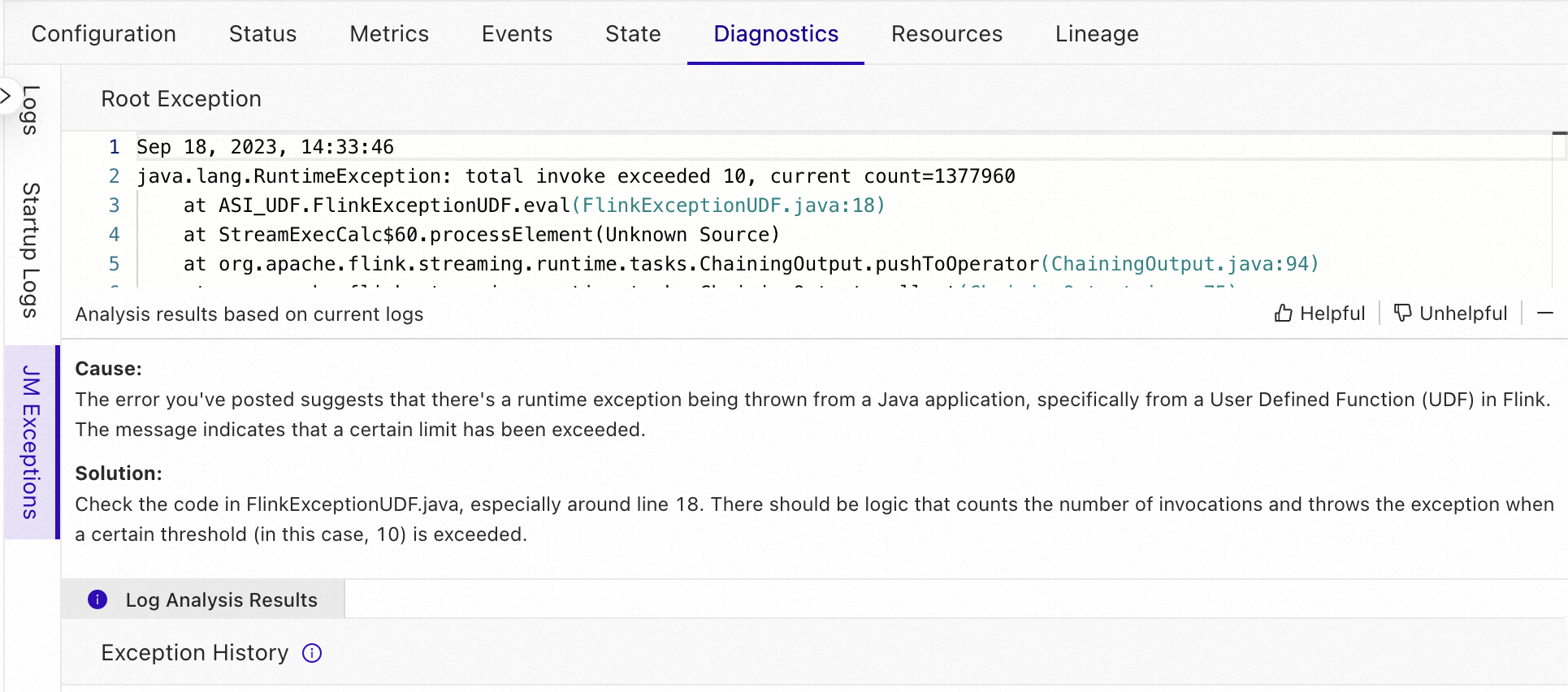The image size is (1568, 692).
Task: Click the thumbs-down icon
Action: pos(1403,313)
